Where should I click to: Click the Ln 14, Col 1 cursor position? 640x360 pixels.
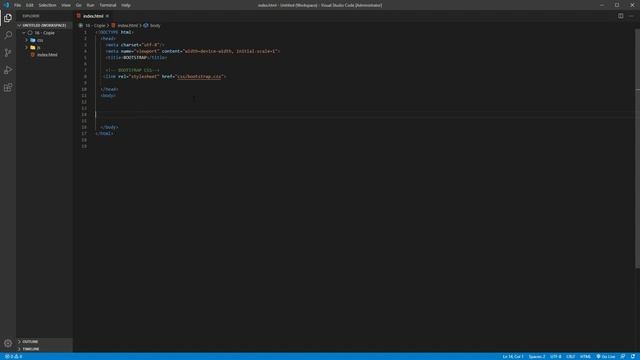[513, 356]
